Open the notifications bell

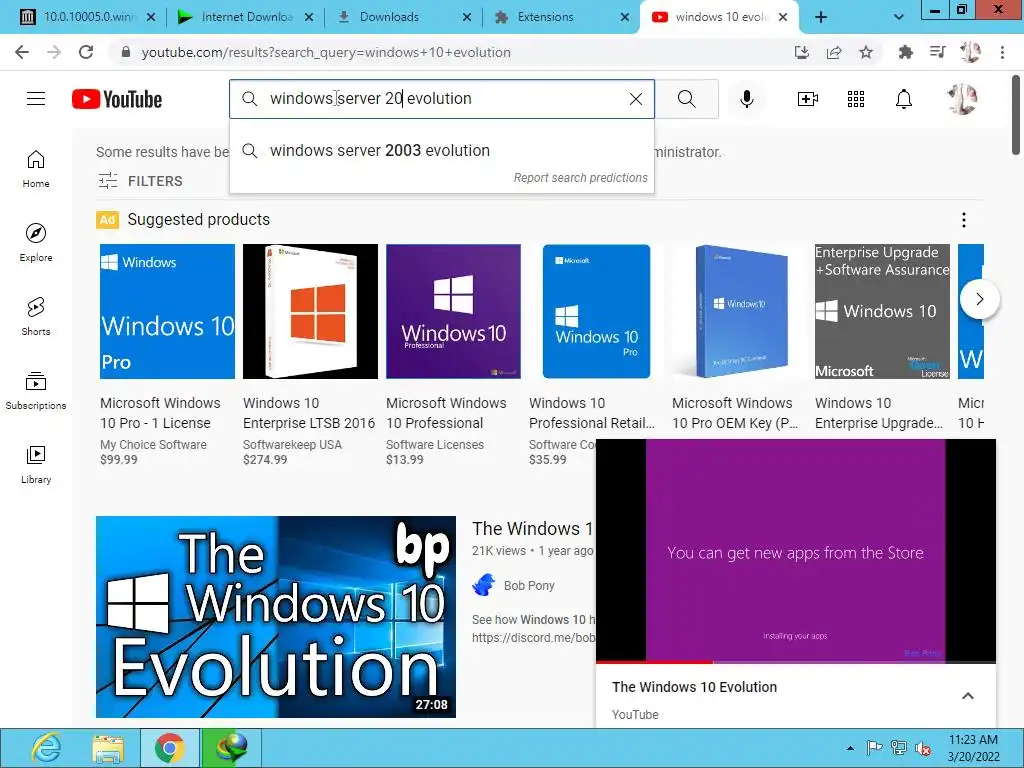pyautogui.click(x=904, y=99)
